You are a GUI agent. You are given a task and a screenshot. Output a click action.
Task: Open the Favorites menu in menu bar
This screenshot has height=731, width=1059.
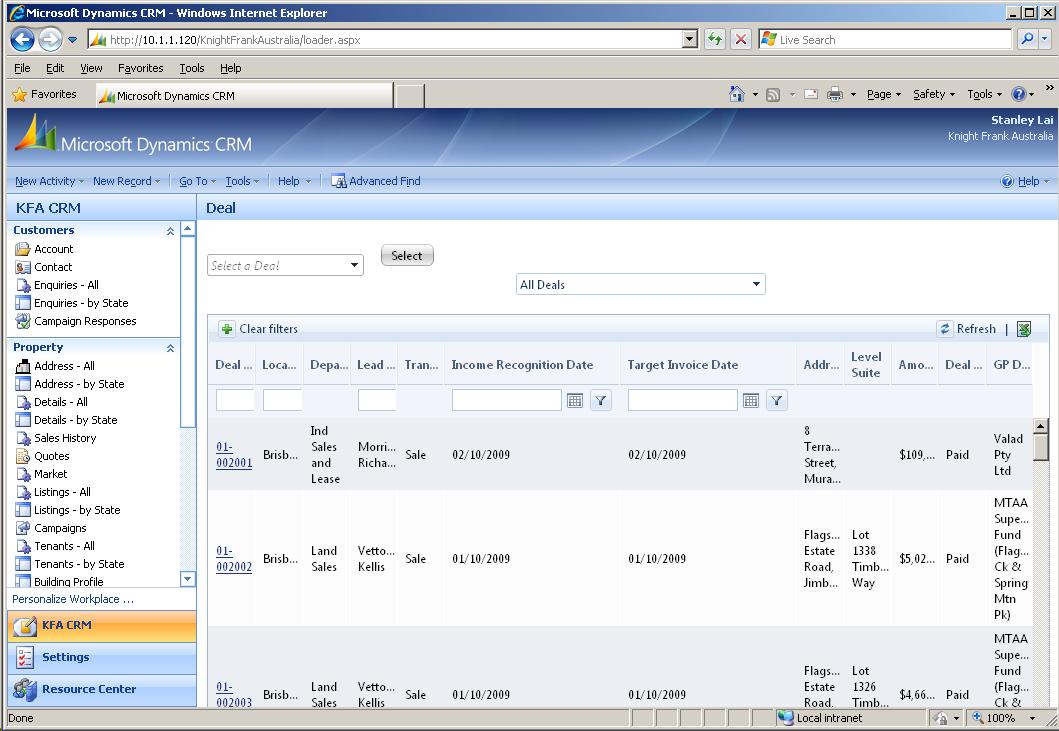(140, 68)
